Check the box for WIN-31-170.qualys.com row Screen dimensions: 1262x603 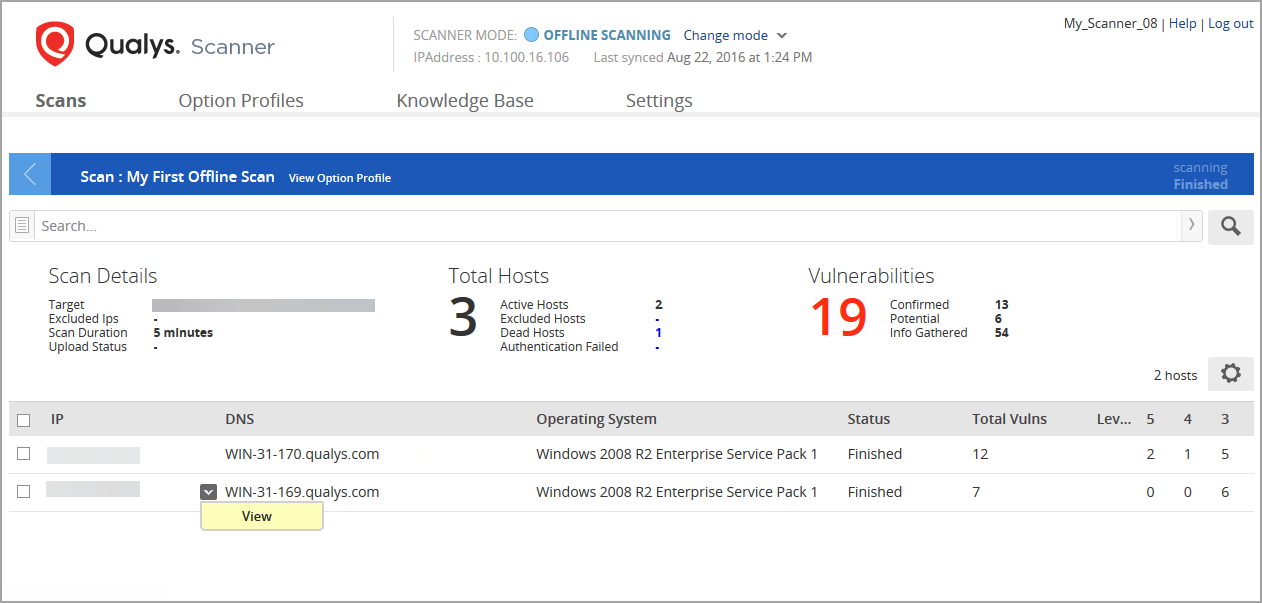(x=24, y=454)
